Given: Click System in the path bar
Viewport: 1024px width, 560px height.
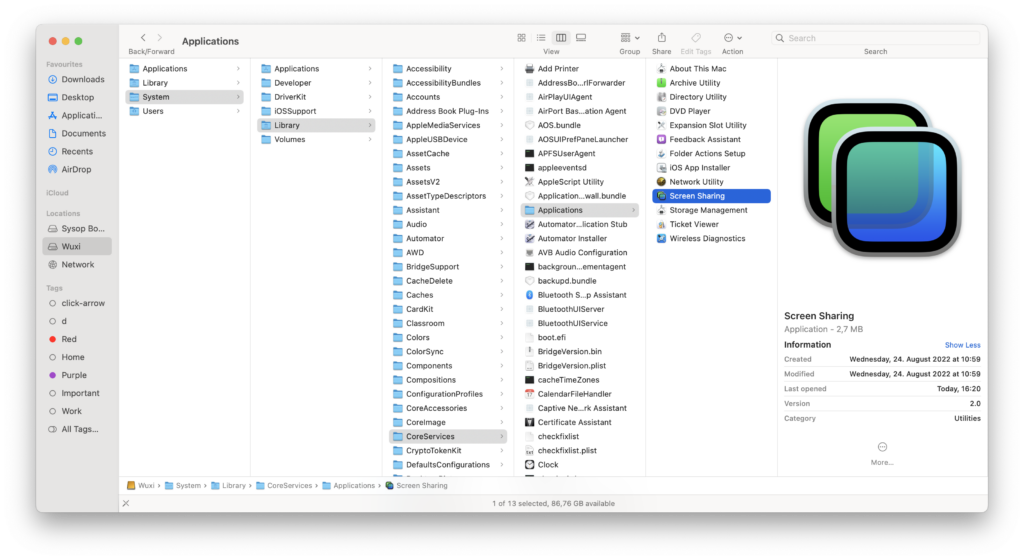Looking at the screenshot, I should [183, 486].
